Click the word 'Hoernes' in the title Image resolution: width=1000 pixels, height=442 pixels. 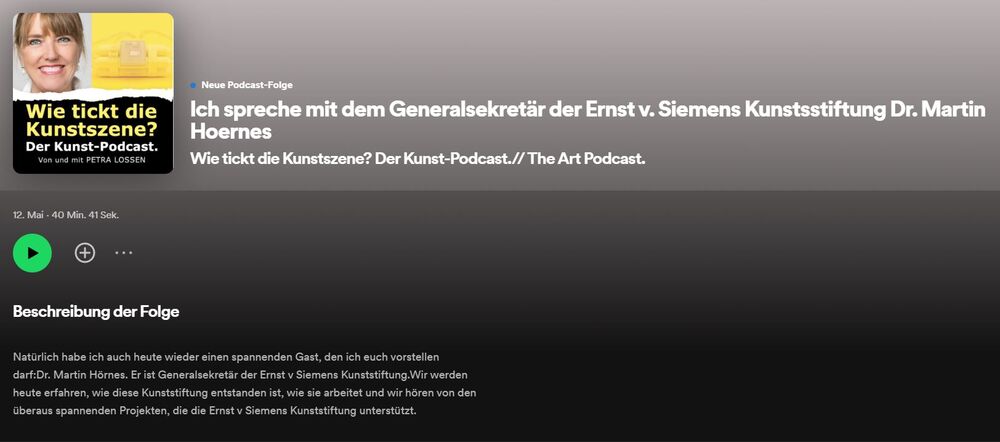coord(231,132)
